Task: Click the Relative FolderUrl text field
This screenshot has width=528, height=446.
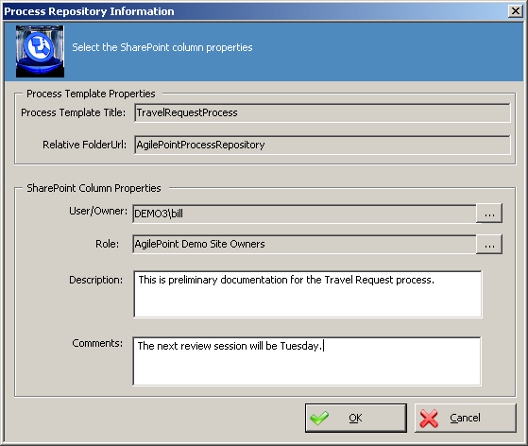Action: (x=322, y=145)
